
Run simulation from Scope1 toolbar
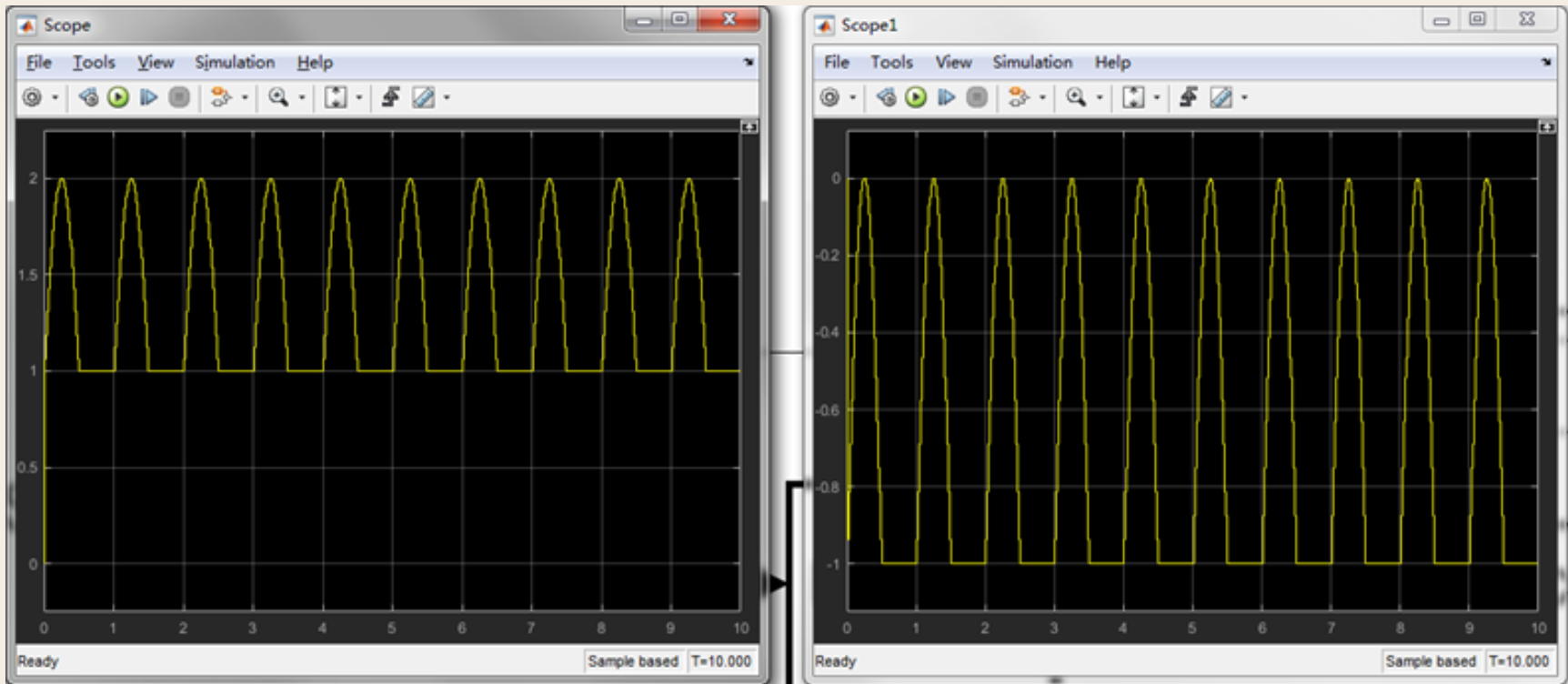pyautogui.click(x=916, y=97)
